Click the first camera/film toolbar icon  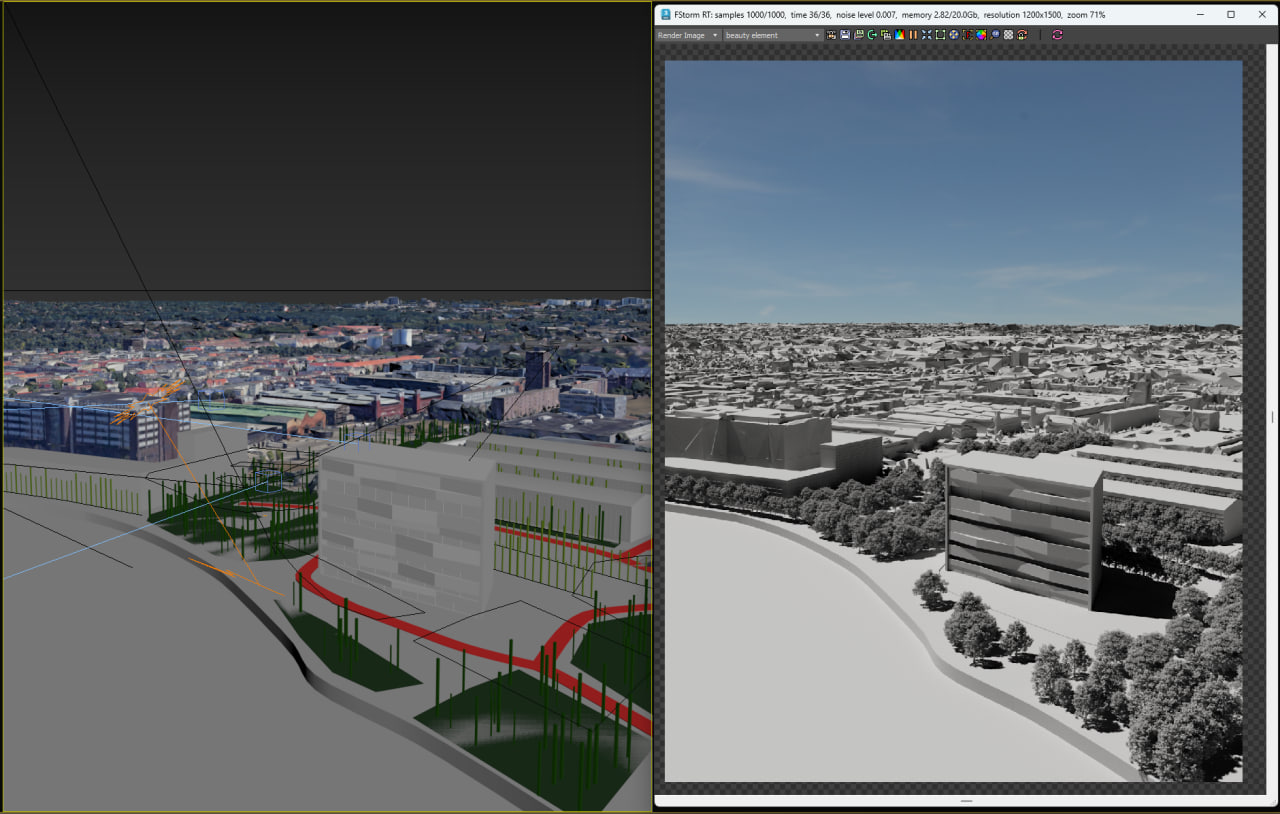[x=831, y=35]
